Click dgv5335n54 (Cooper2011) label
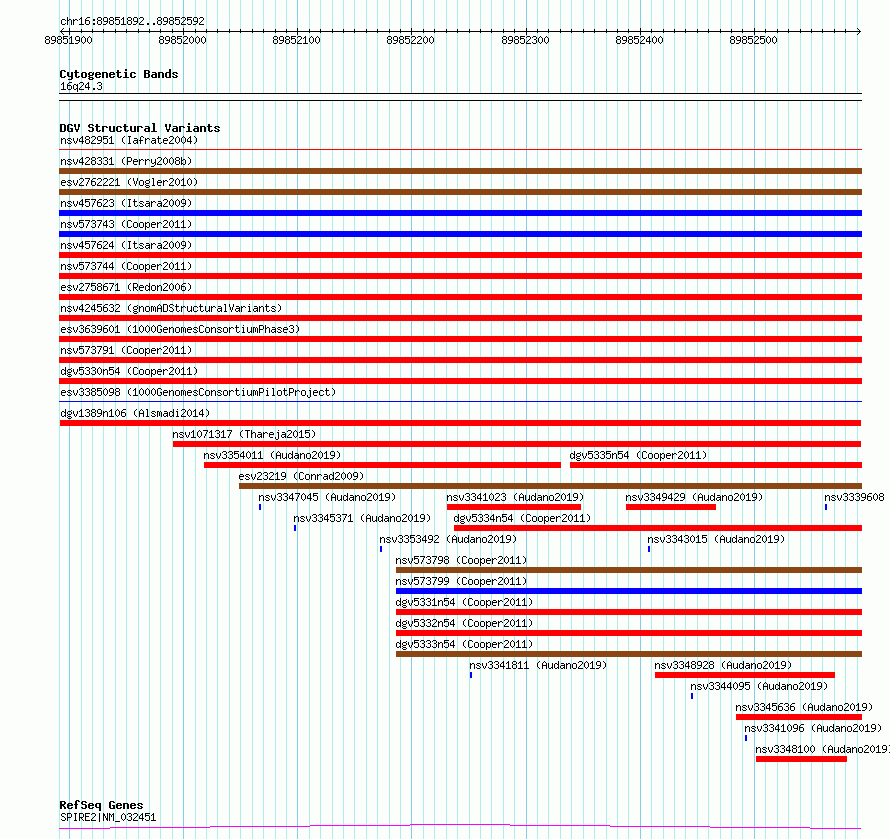Screen dimensions: 890x839 (639, 455)
